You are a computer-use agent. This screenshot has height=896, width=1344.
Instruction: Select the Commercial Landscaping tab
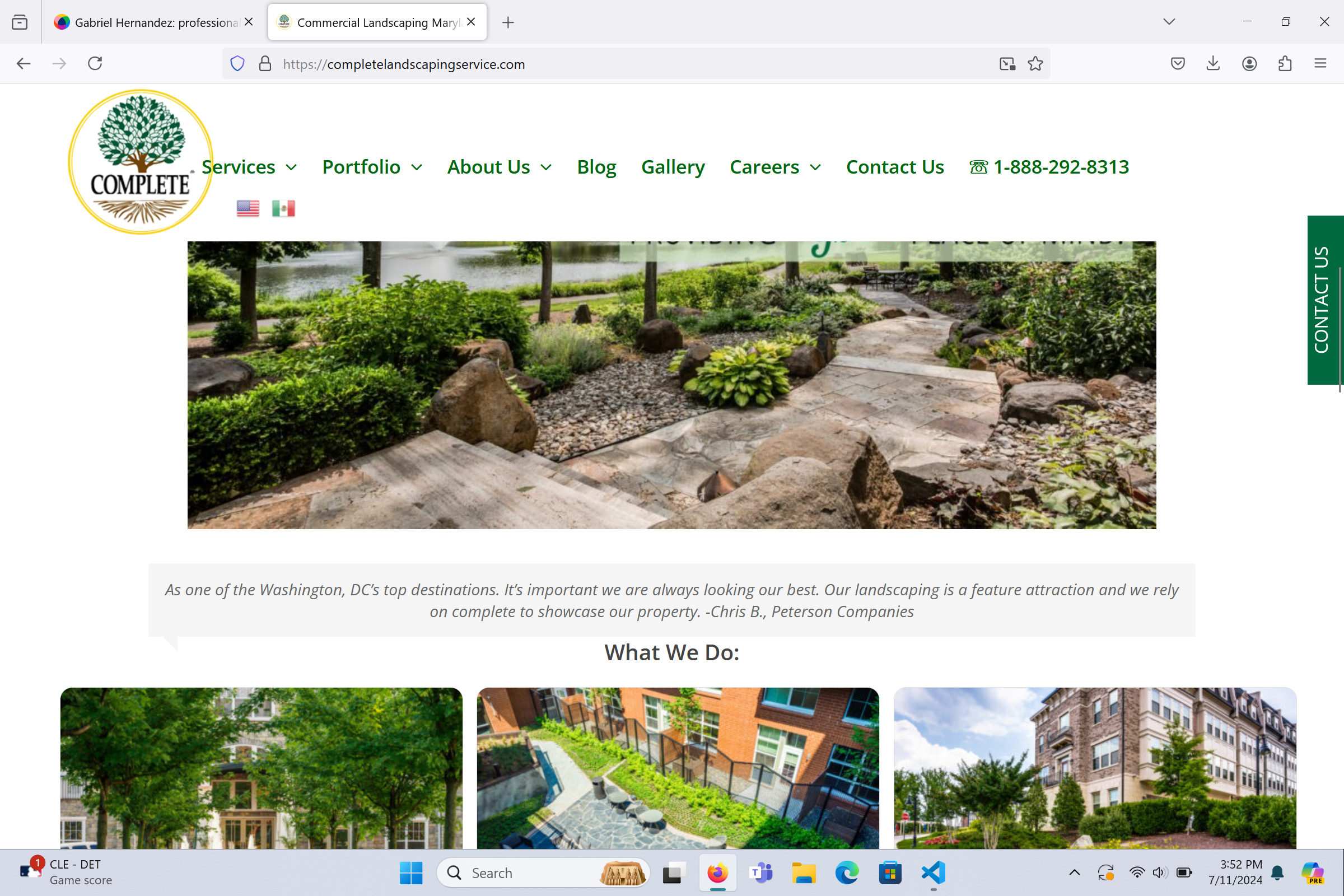(377, 22)
